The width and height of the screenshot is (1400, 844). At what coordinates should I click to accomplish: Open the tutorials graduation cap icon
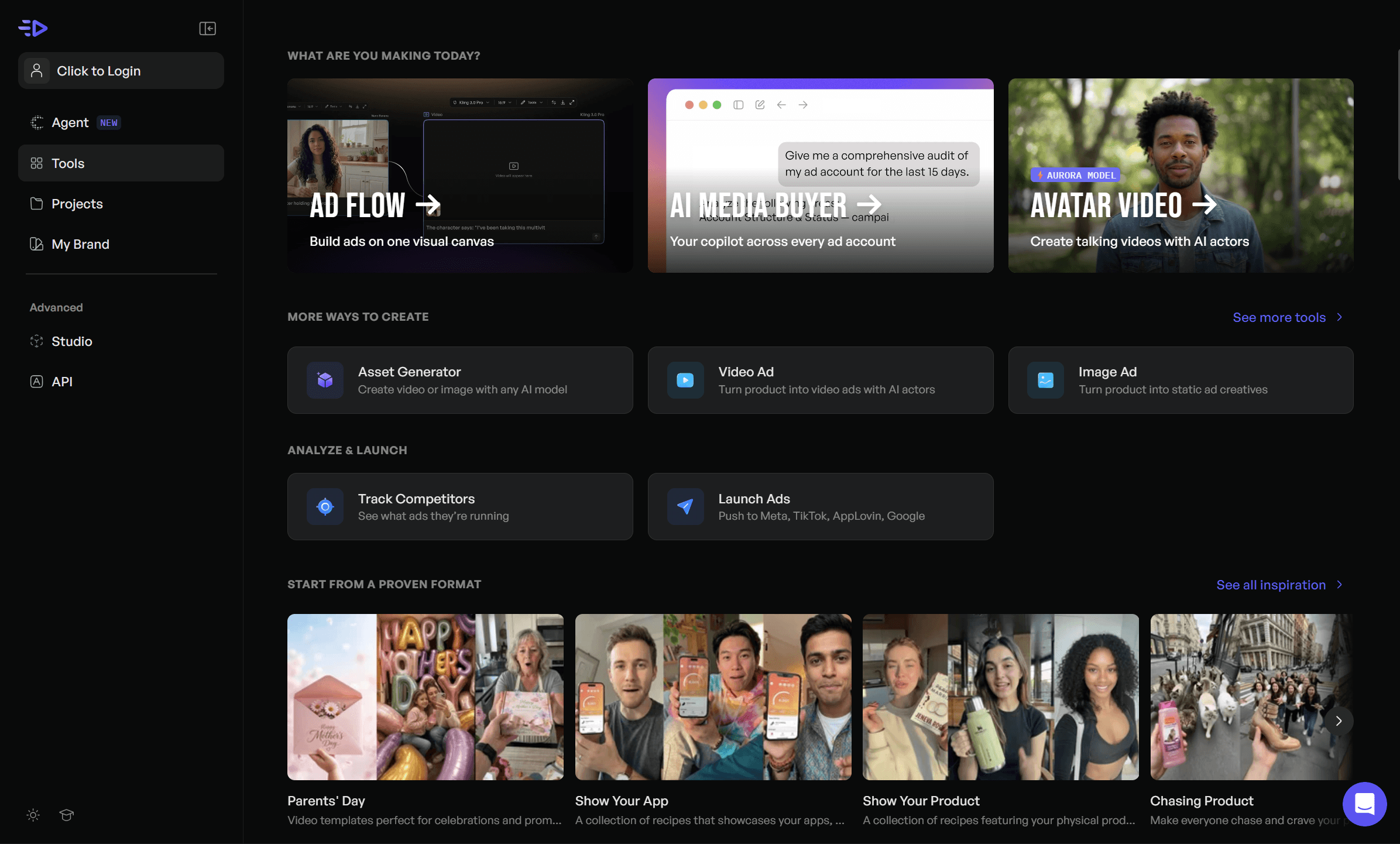tap(67, 815)
